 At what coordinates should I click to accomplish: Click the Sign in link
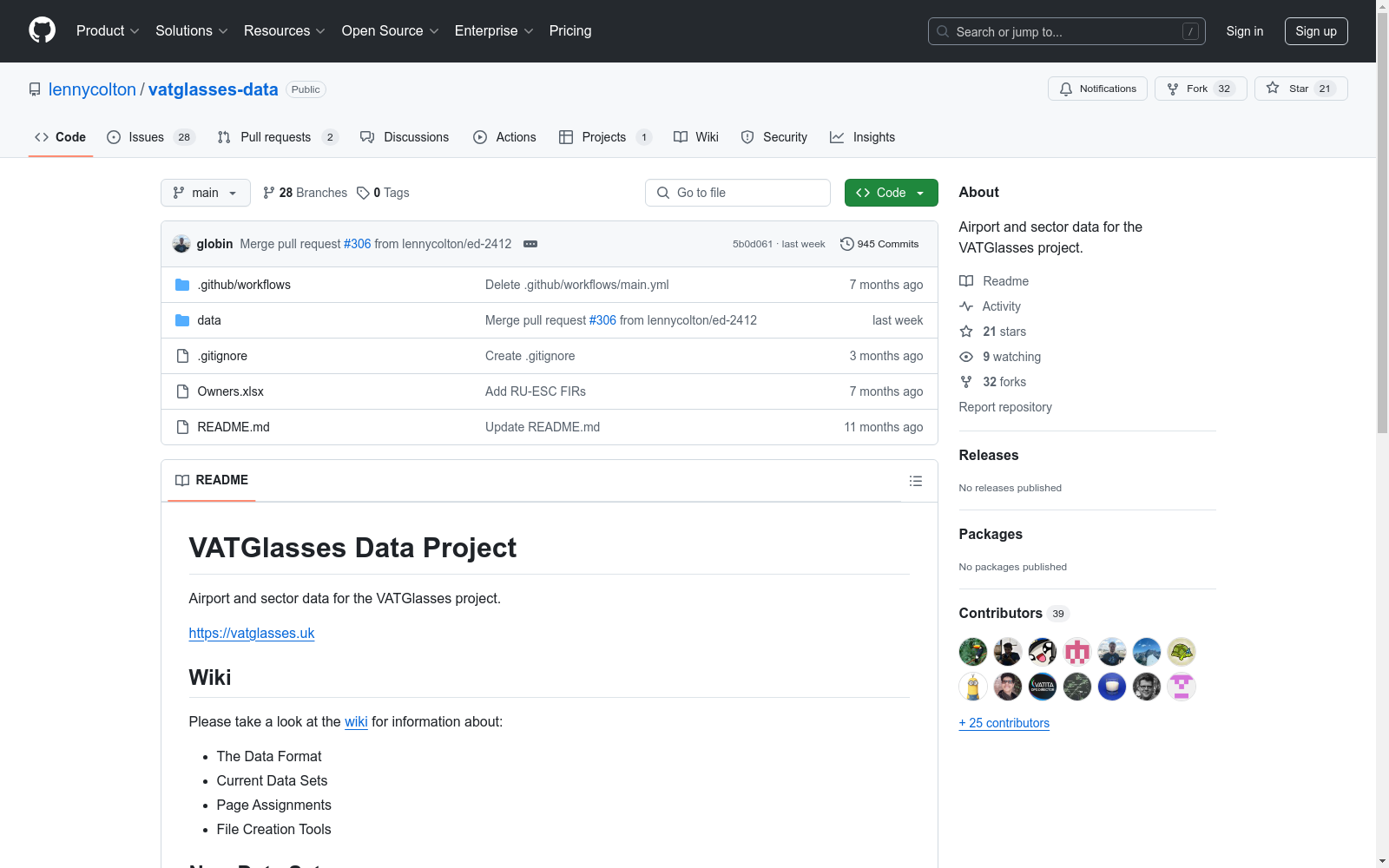pos(1245,31)
